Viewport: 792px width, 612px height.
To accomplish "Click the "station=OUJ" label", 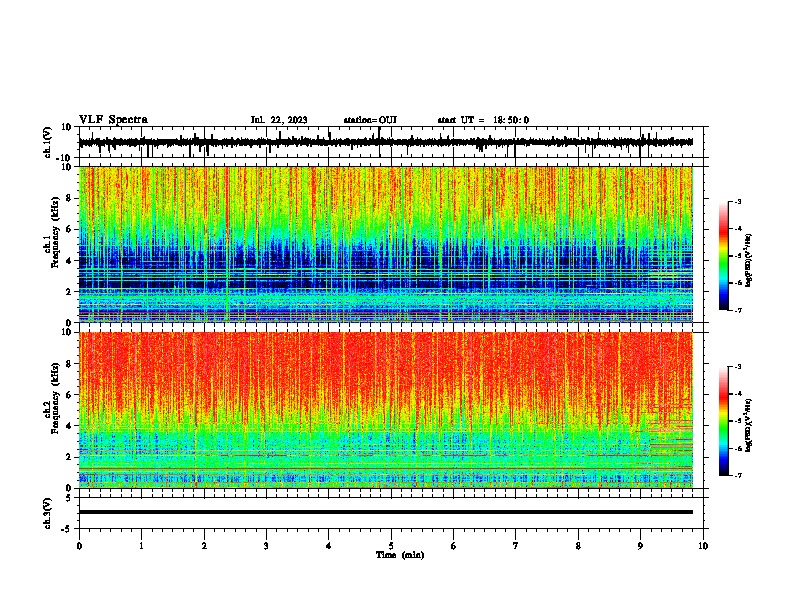I will [370, 120].
